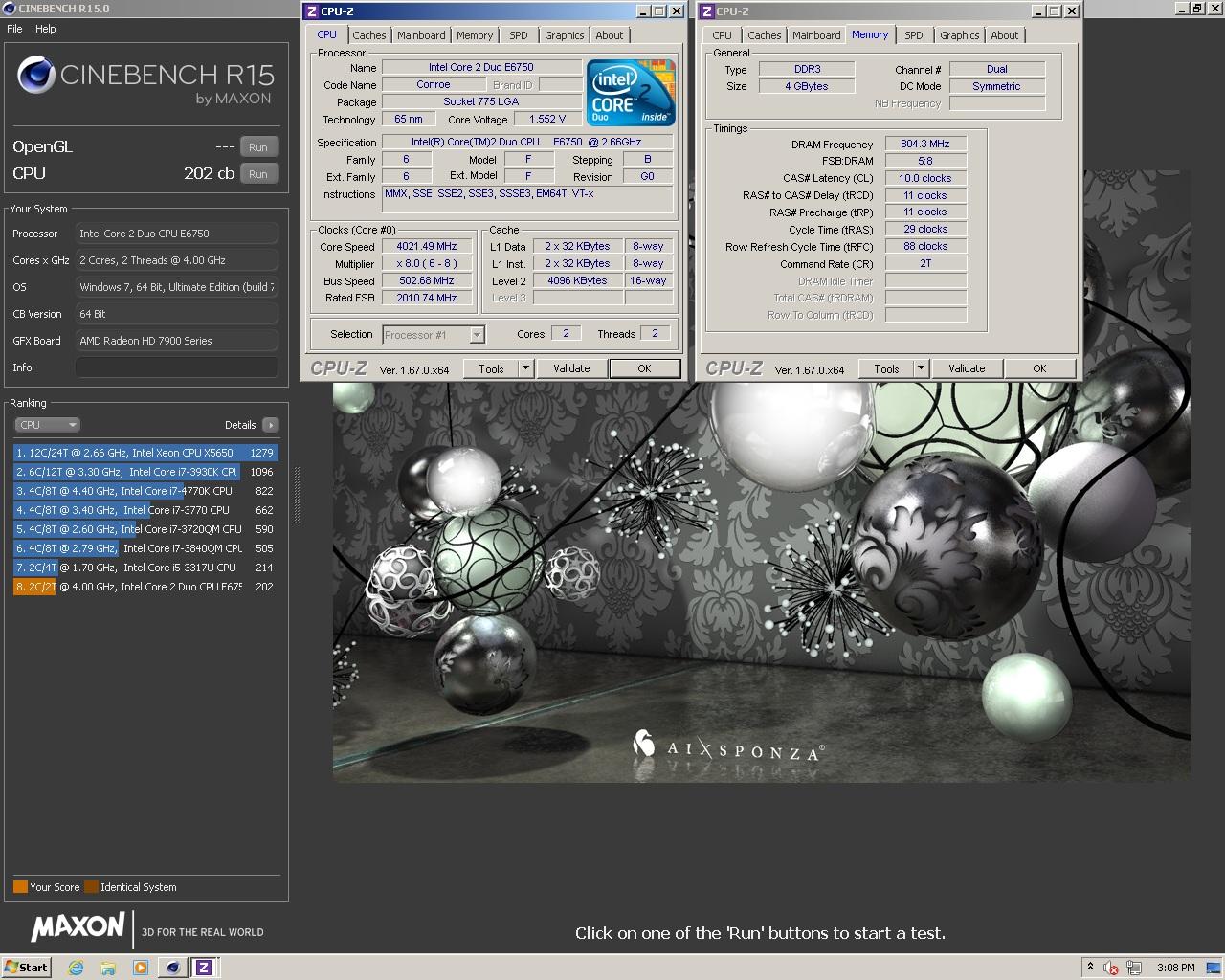1225x980 pixels.
Task: Open Windows Explorer folder icon in taskbar
Action: pyautogui.click(x=108, y=967)
